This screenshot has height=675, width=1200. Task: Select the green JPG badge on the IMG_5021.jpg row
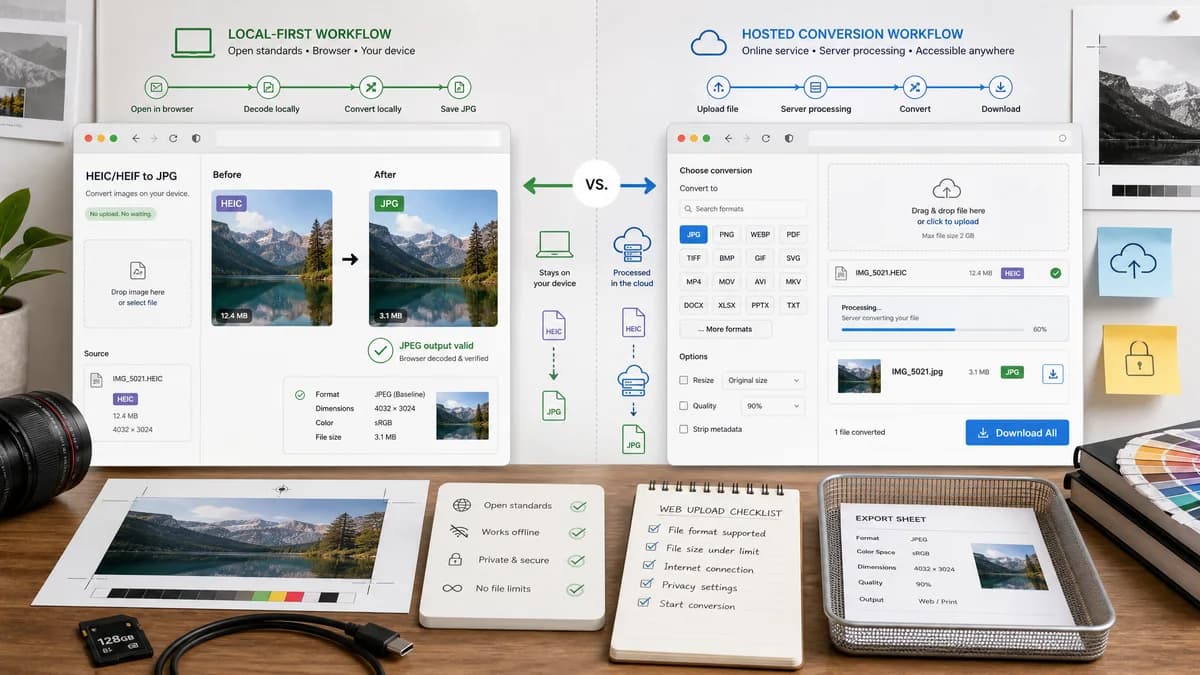[x=1013, y=372]
